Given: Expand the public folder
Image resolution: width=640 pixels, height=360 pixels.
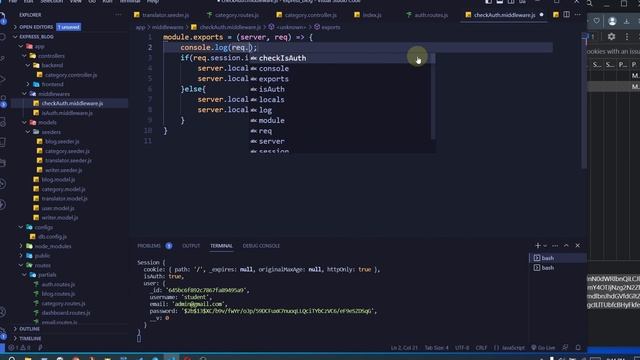Looking at the screenshot, I should pos(42,256).
